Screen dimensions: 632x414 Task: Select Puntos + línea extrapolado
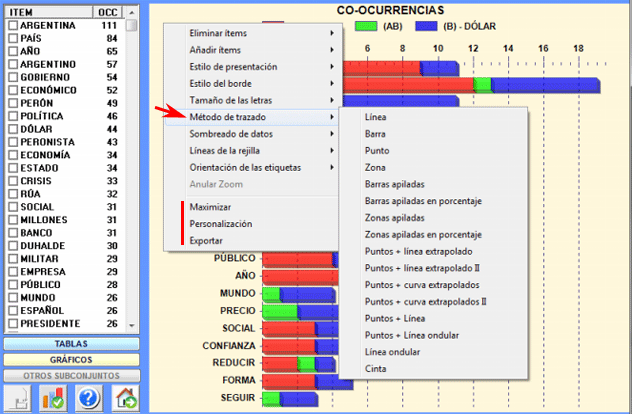pyautogui.click(x=418, y=252)
